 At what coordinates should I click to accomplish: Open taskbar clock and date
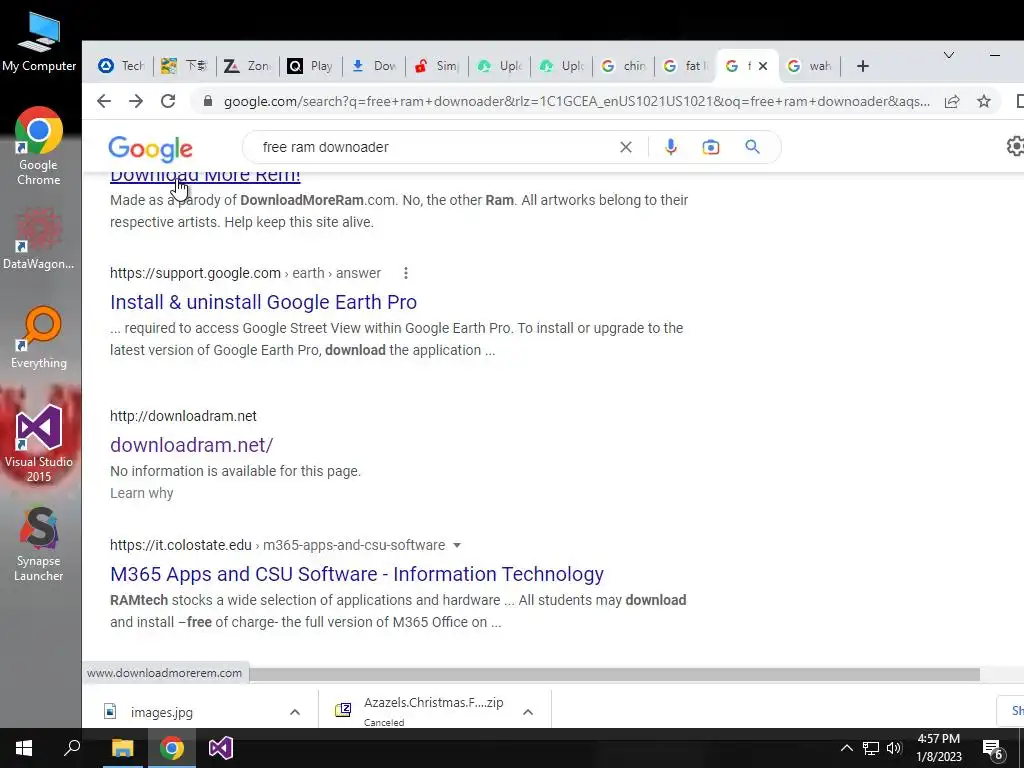[939, 748]
